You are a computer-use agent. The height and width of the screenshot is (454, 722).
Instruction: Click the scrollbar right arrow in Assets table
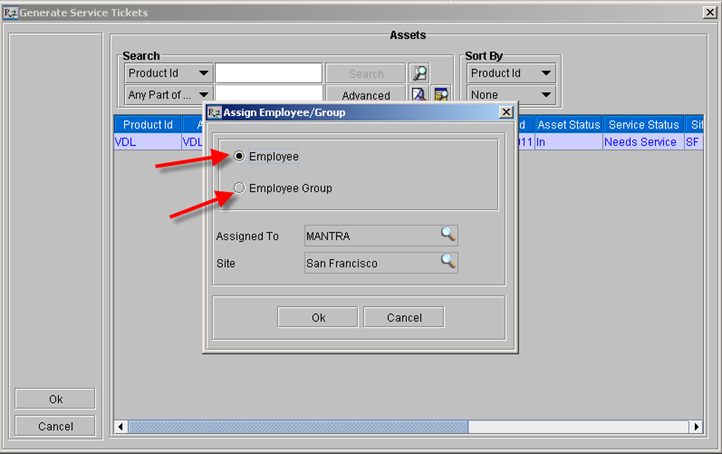(696, 426)
